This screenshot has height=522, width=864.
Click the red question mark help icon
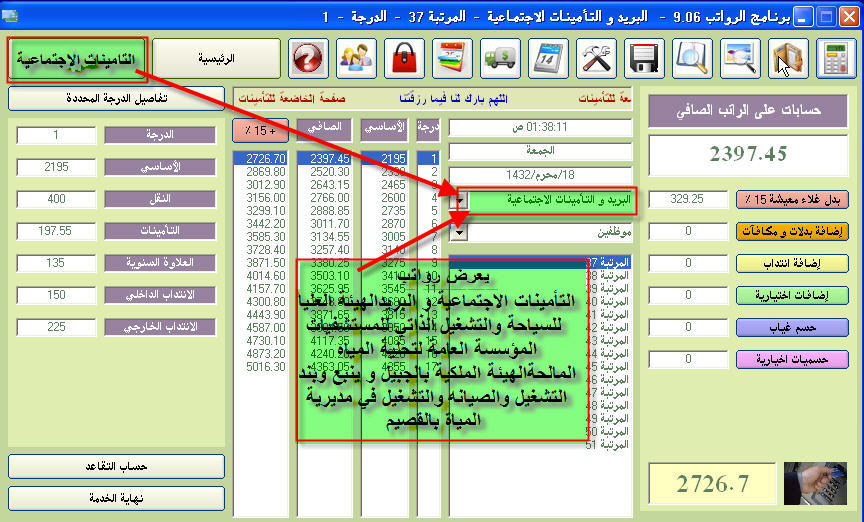pyautogui.click(x=309, y=59)
